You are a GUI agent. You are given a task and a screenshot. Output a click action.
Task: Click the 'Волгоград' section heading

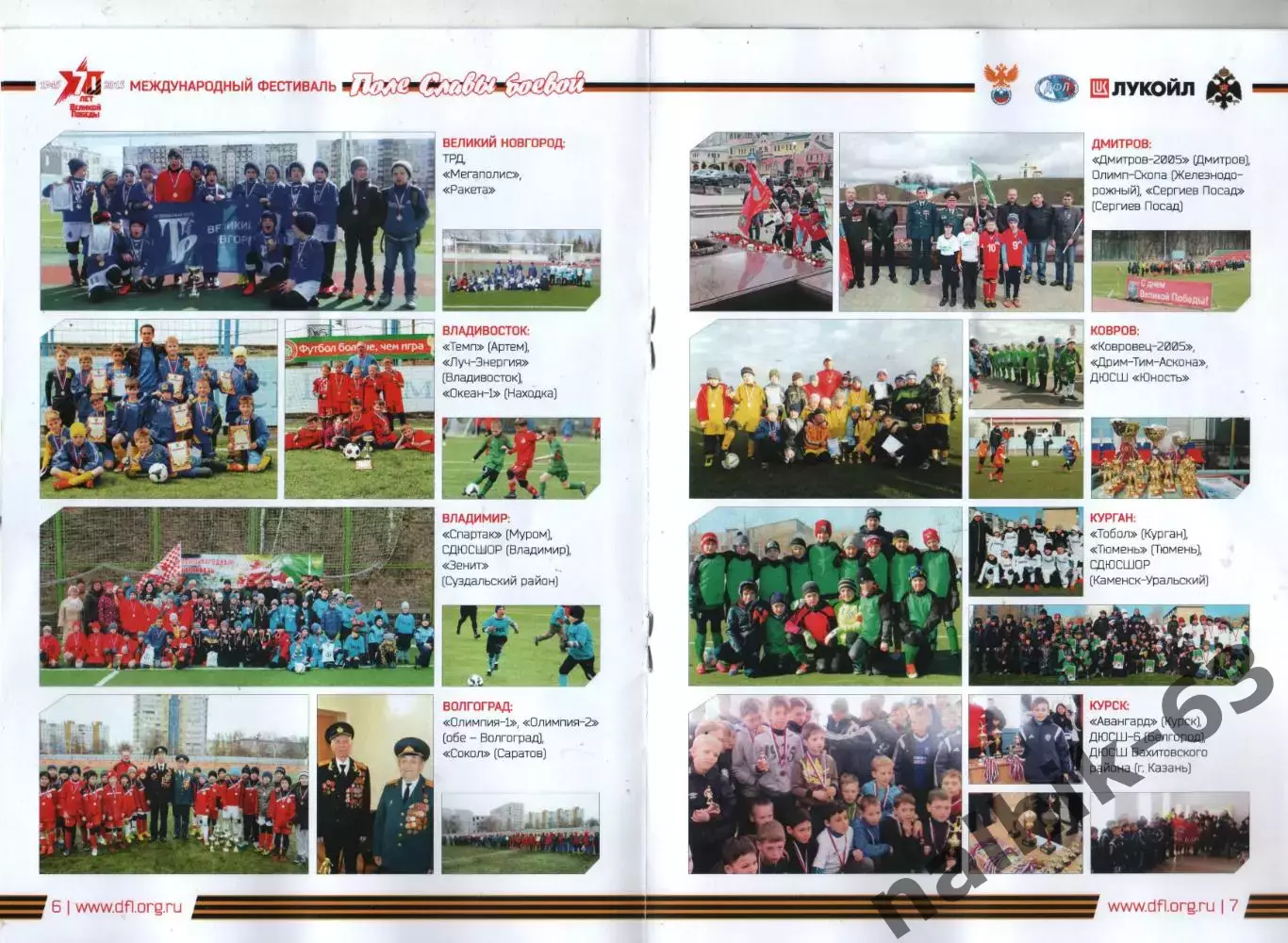tap(477, 706)
